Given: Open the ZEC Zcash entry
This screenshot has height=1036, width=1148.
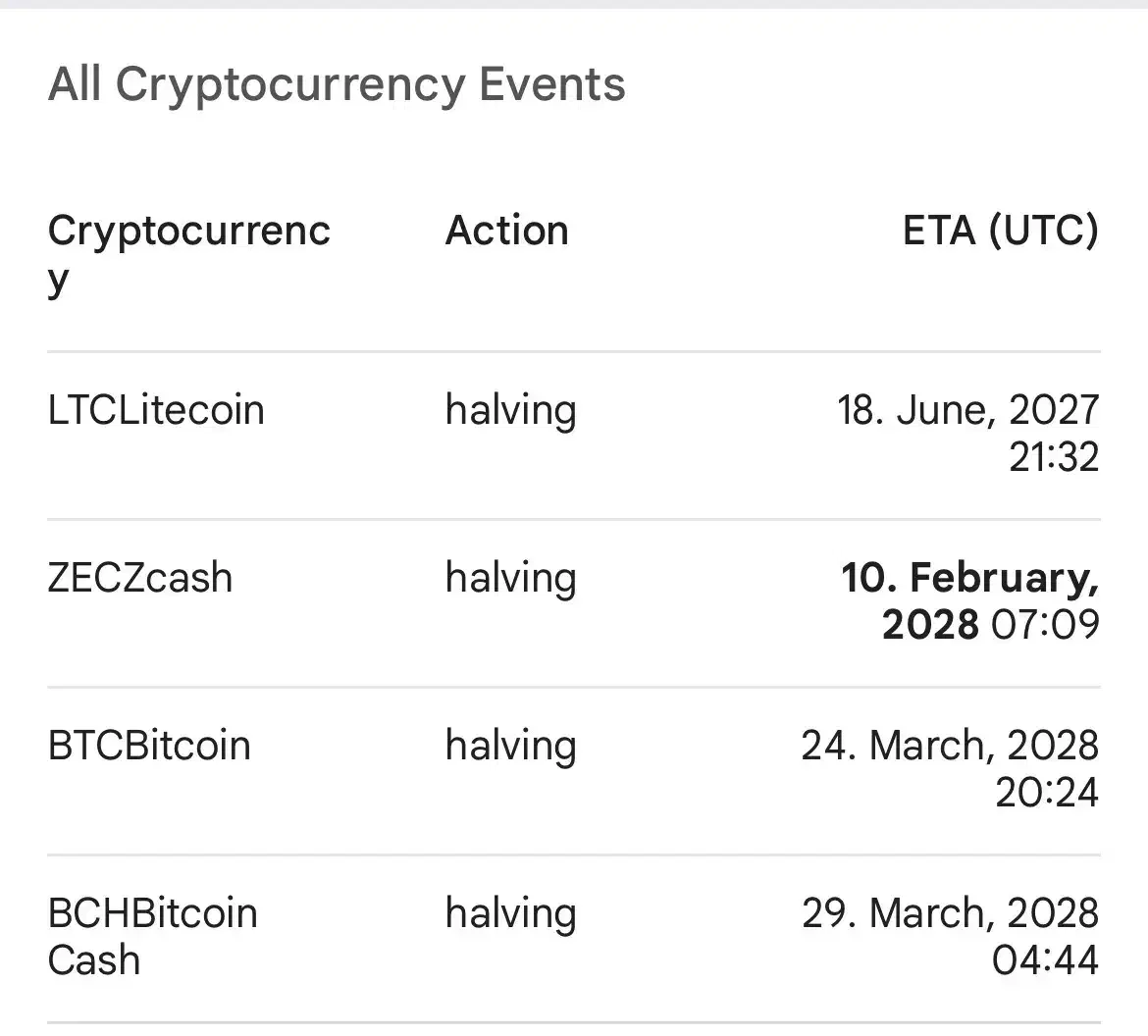Looking at the screenshot, I should coord(140,578).
